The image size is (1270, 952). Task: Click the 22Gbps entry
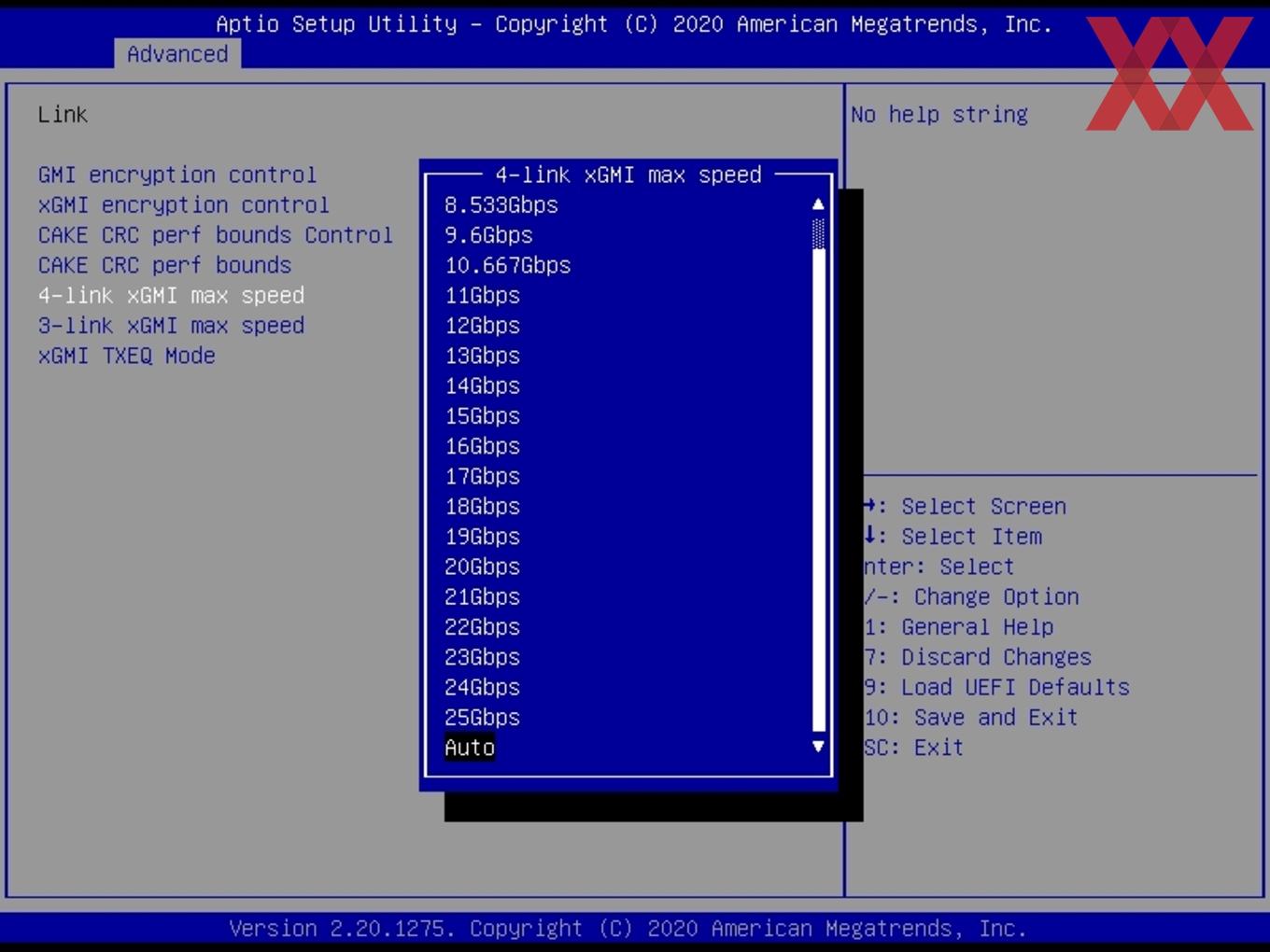pos(482,627)
